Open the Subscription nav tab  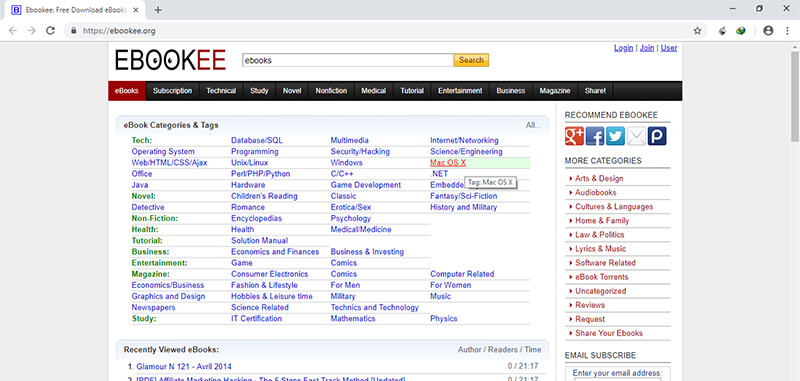click(172, 91)
